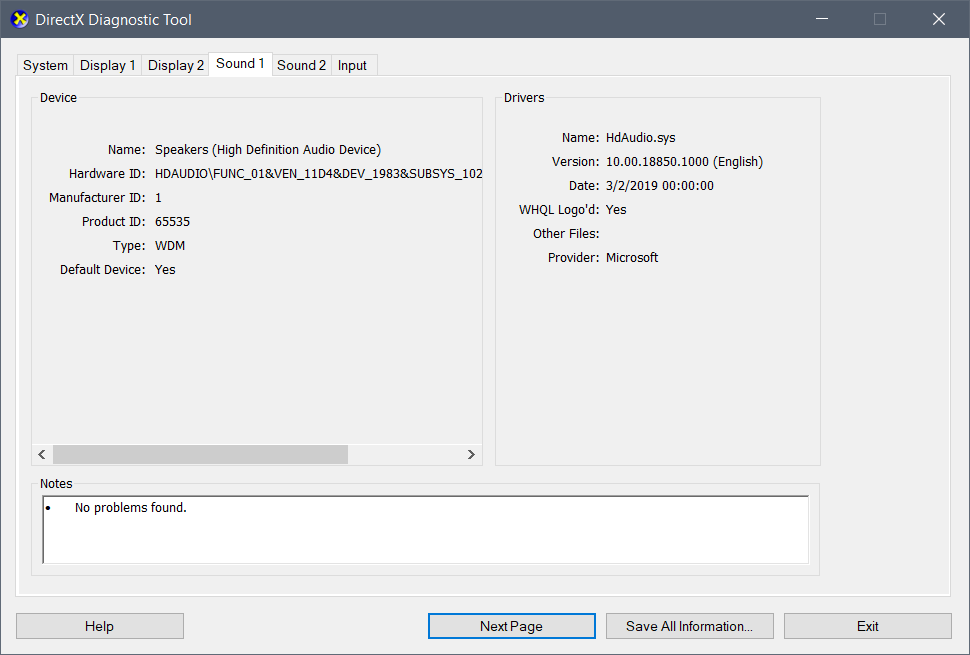Click the Product ID value 65535
This screenshot has height=655, width=970.
pos(172,221)
